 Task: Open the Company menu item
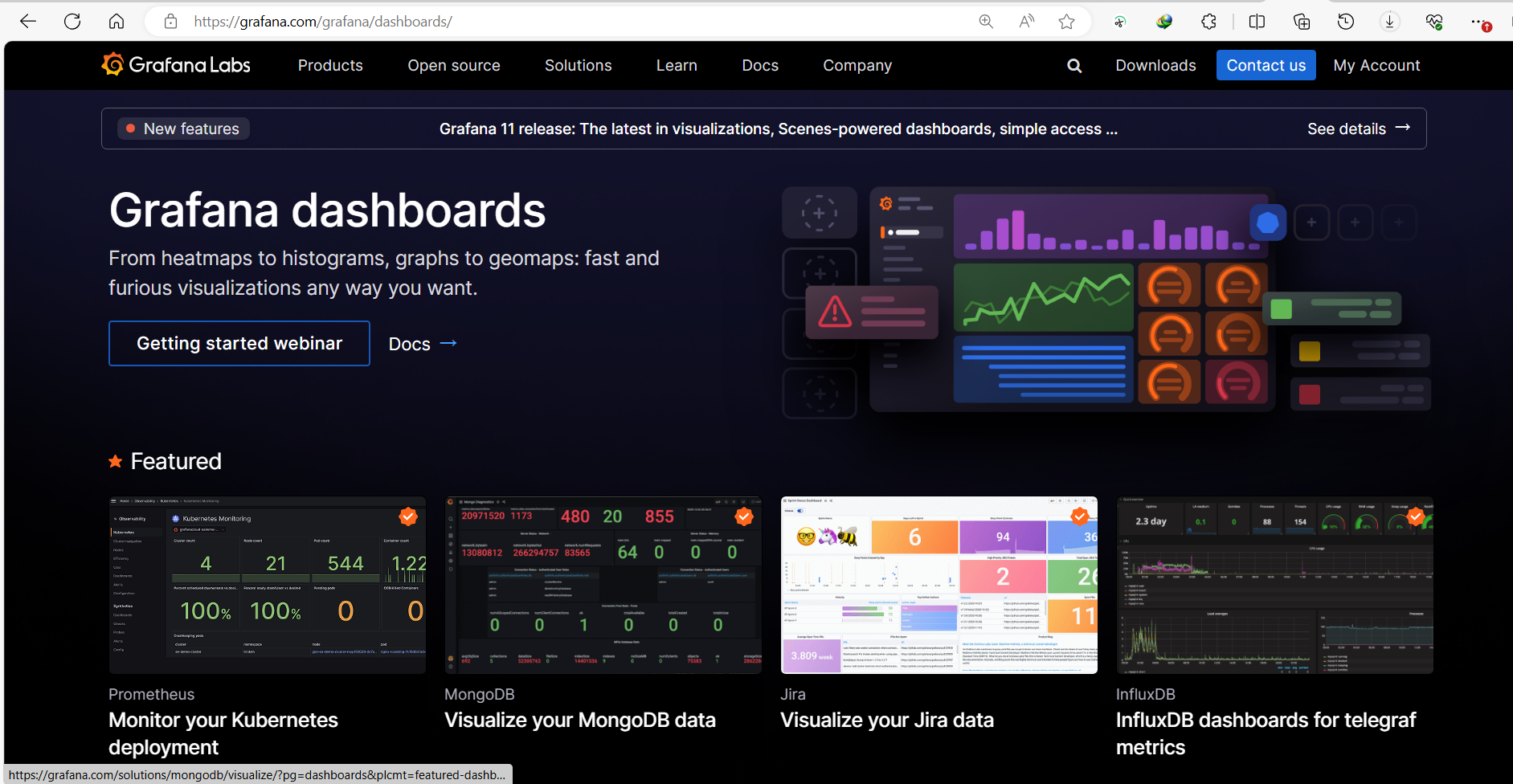pyautogui.click(x=857, y=66)
